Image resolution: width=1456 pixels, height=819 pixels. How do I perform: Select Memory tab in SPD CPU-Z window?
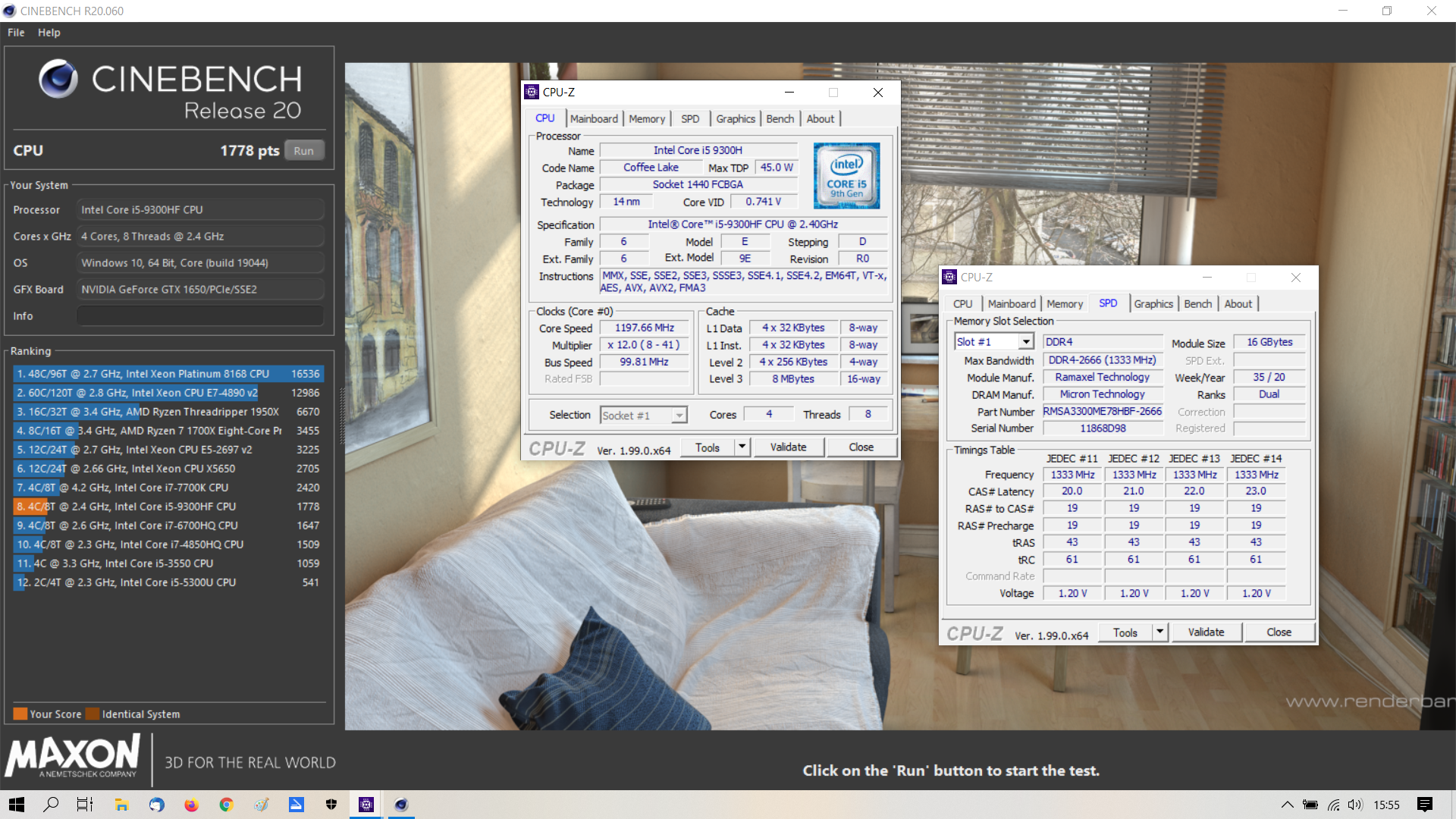[x=1065, y=303]
